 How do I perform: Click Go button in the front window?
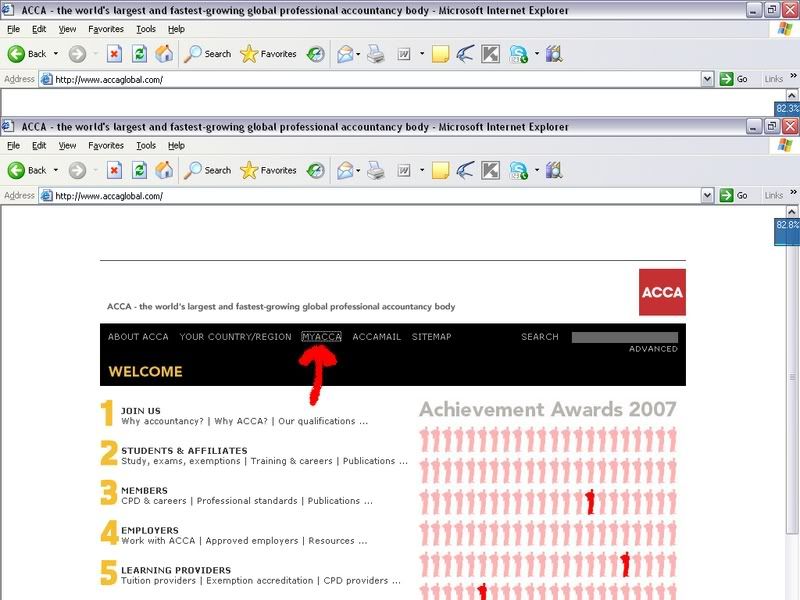point(734,195)
